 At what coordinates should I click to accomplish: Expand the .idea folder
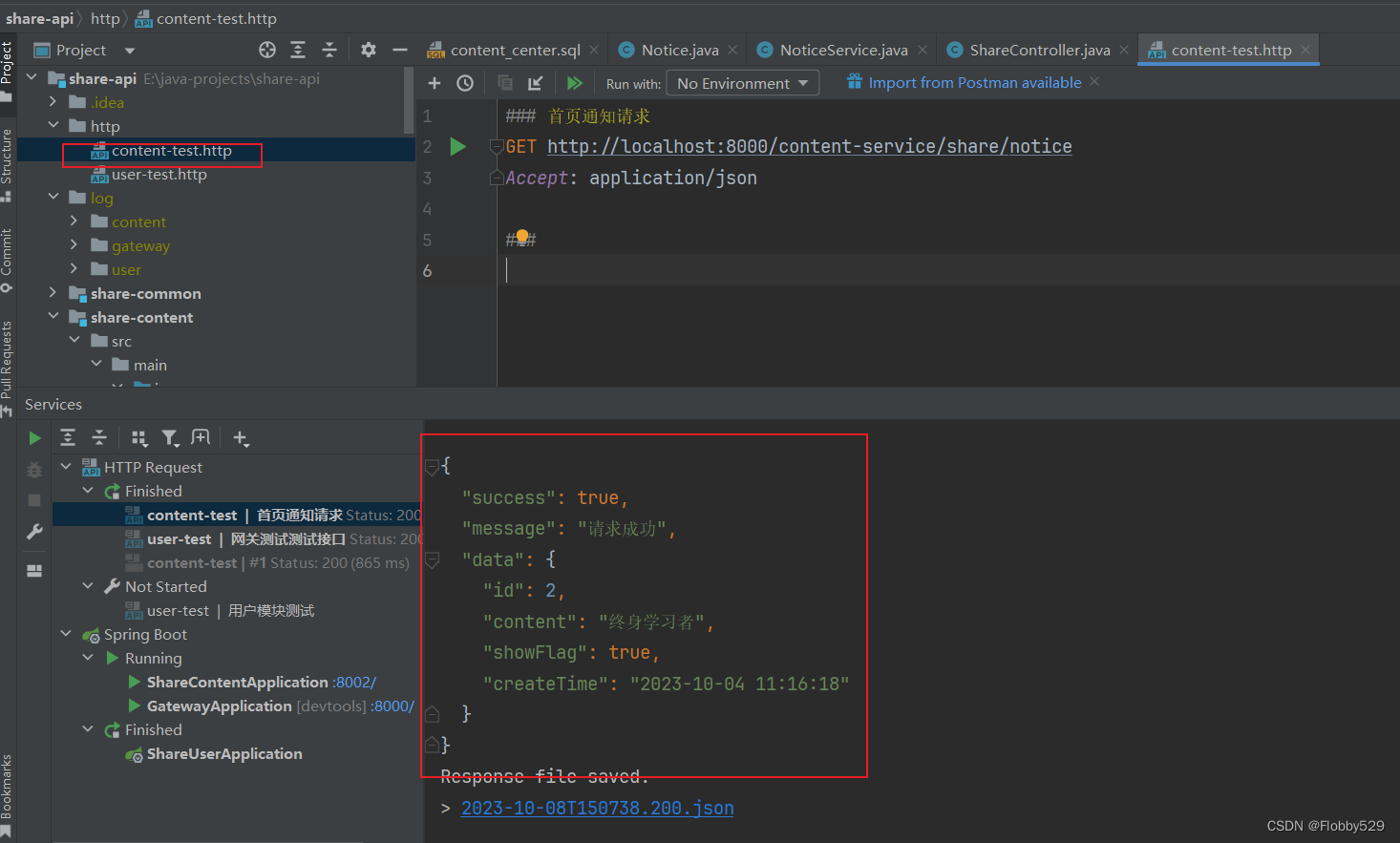(53, 101)
